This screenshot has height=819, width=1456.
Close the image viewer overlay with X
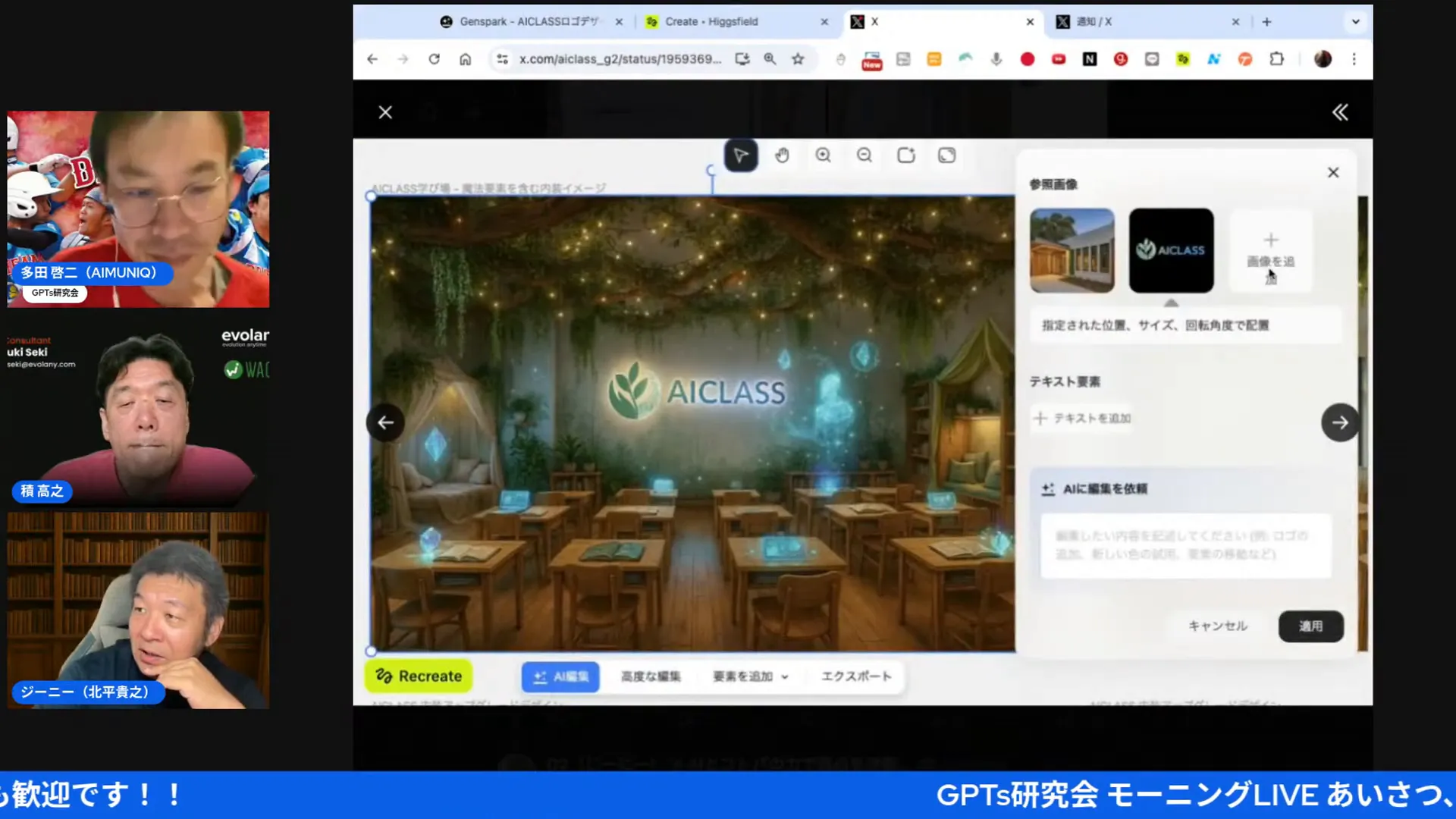tap(385, 112)
